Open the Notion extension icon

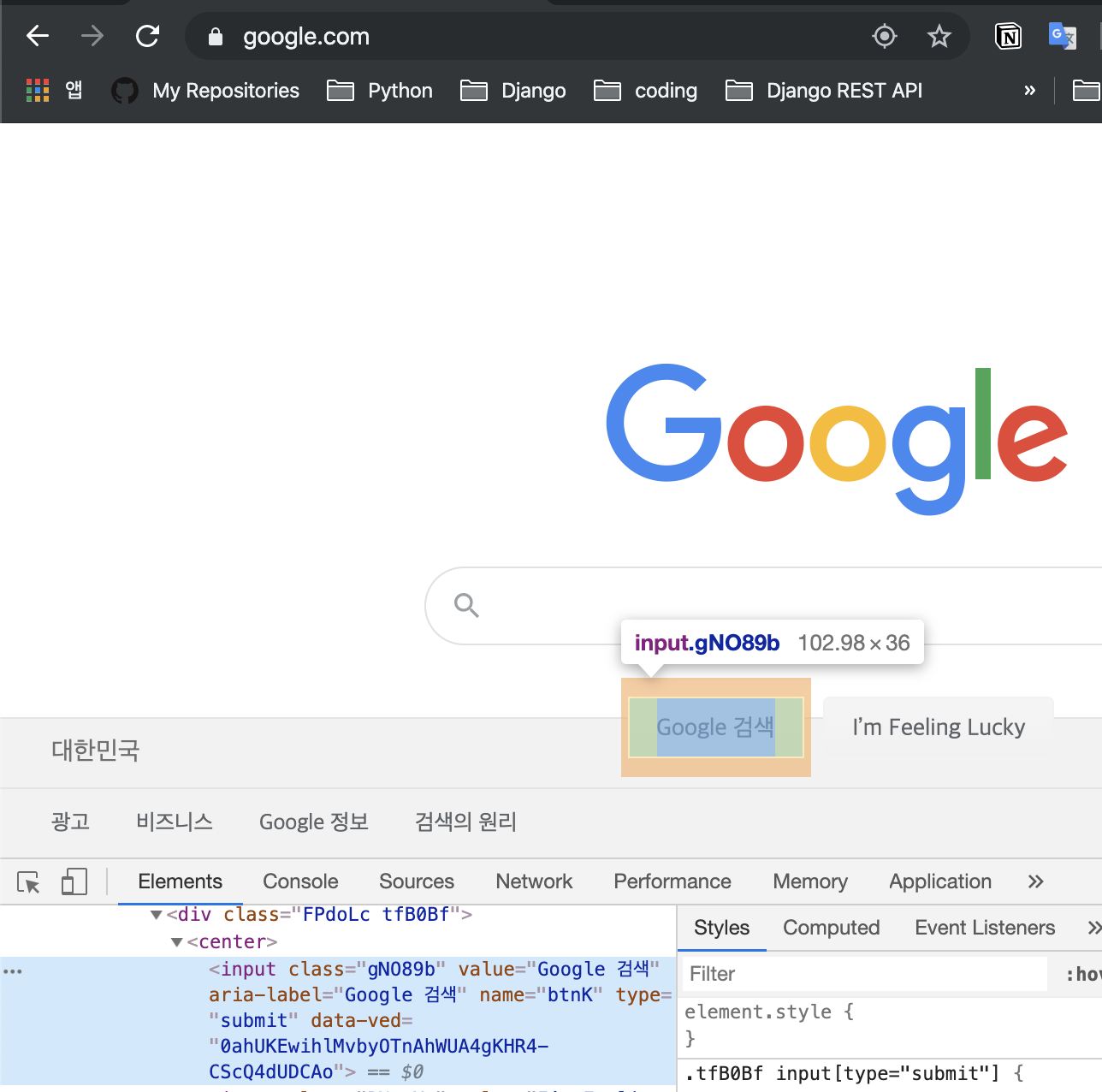point(1009,36)
